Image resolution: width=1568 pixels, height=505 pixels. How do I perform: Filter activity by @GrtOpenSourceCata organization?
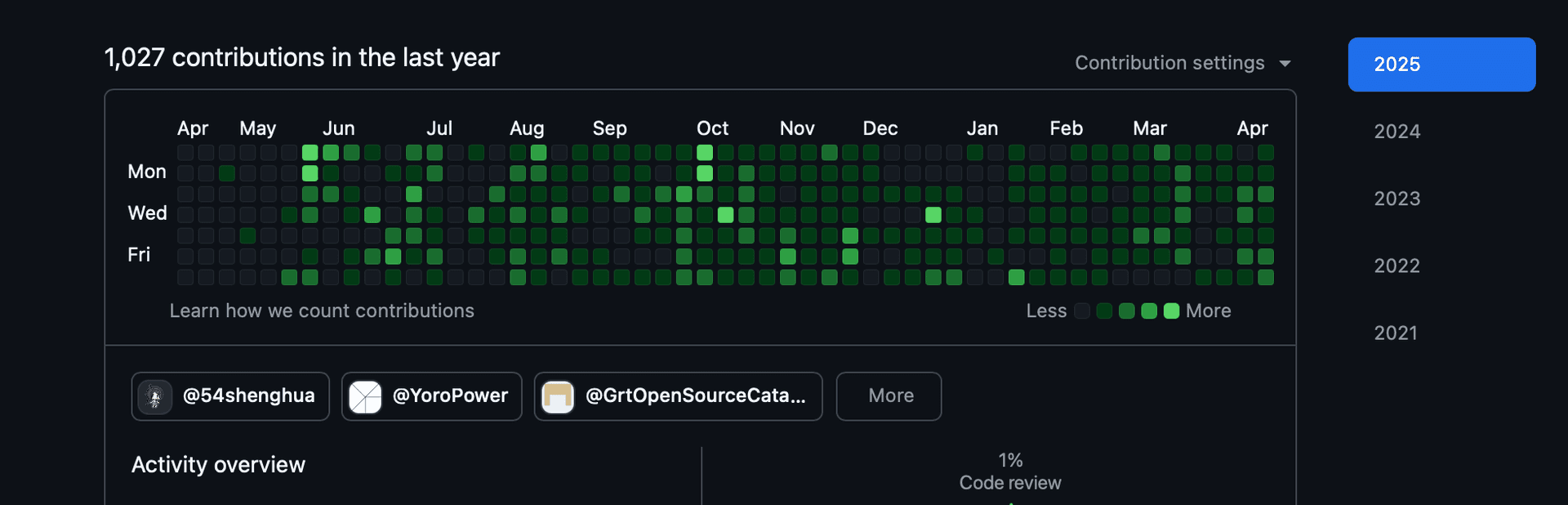[695, 396]
